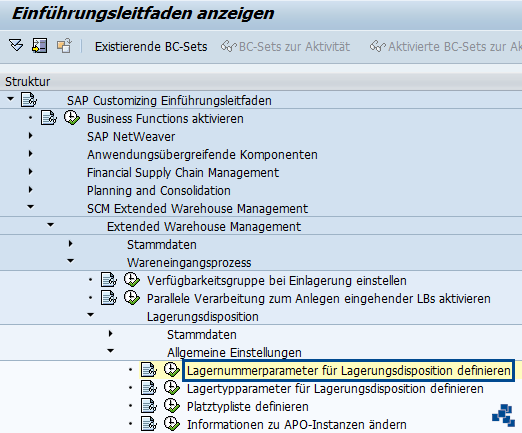Screen dimensions: 522x433
Task: Select Lagerungsdisposition text
Action: [x=203, y=317]
